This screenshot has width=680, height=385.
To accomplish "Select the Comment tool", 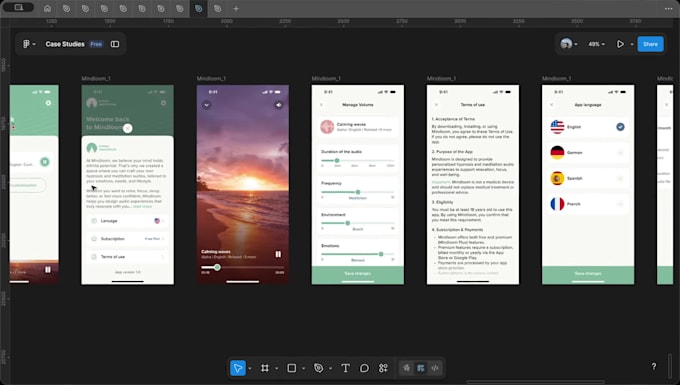I will [x=364, y=368].
